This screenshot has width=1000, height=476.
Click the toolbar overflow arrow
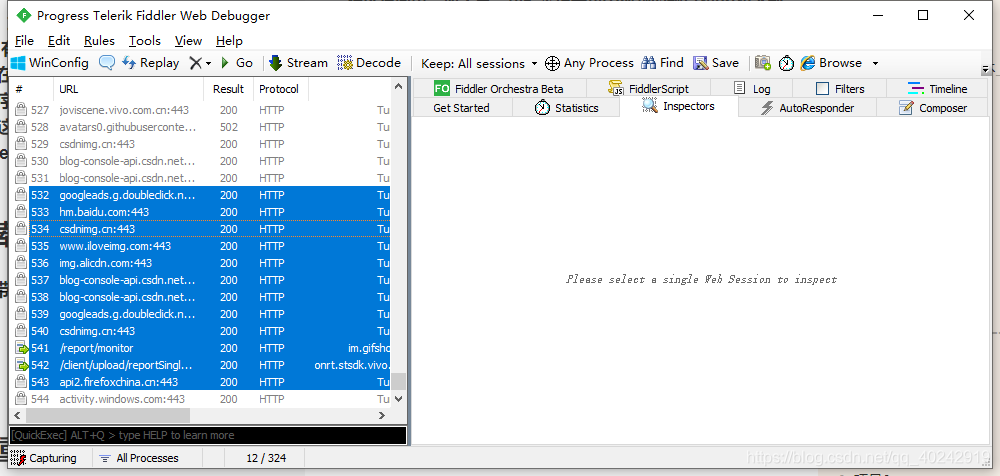pos(985,68)
